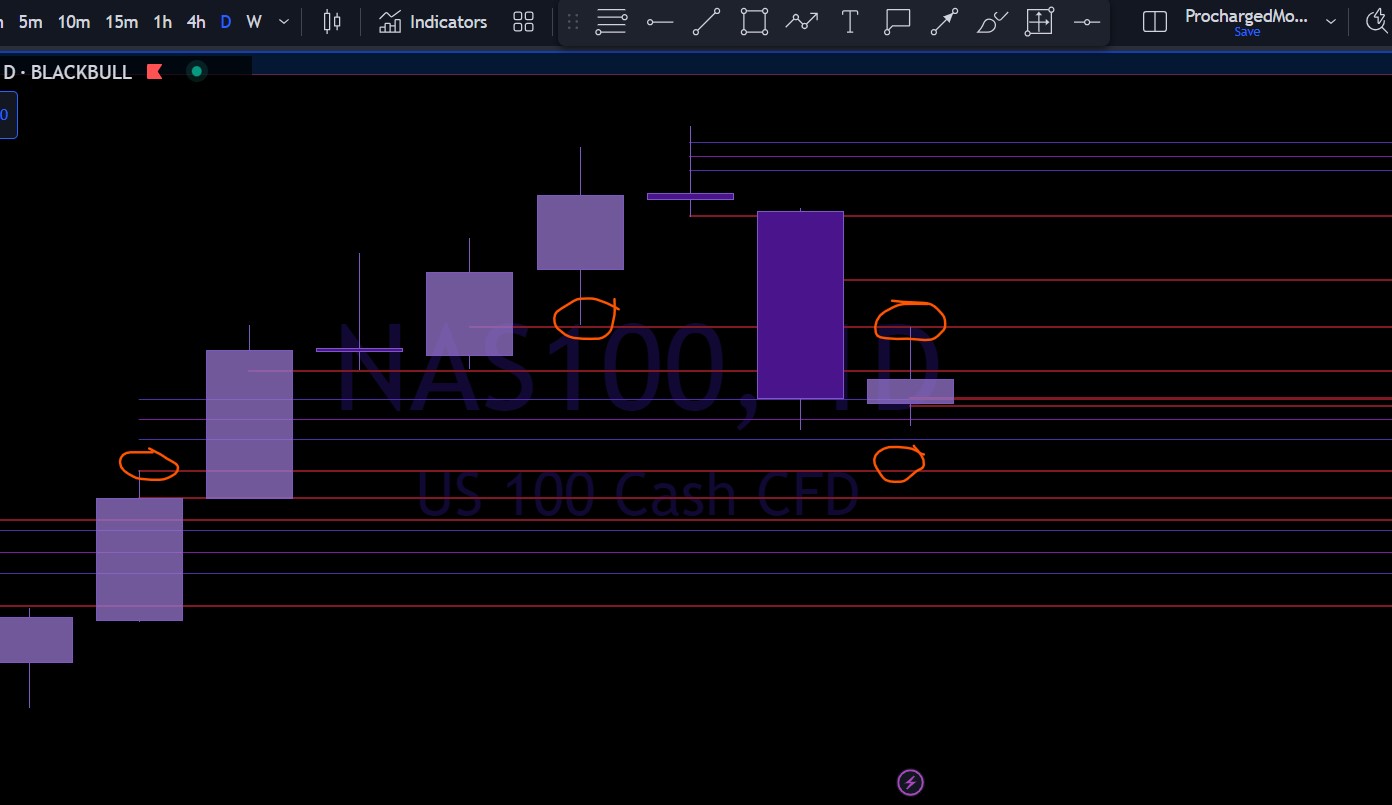Select the path zigzag drawing tool
The image size is (1392, 805).
(802, 22)
